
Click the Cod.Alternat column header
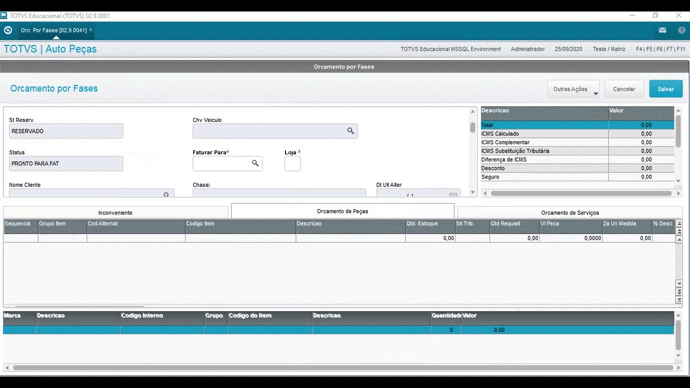[136, 226]
